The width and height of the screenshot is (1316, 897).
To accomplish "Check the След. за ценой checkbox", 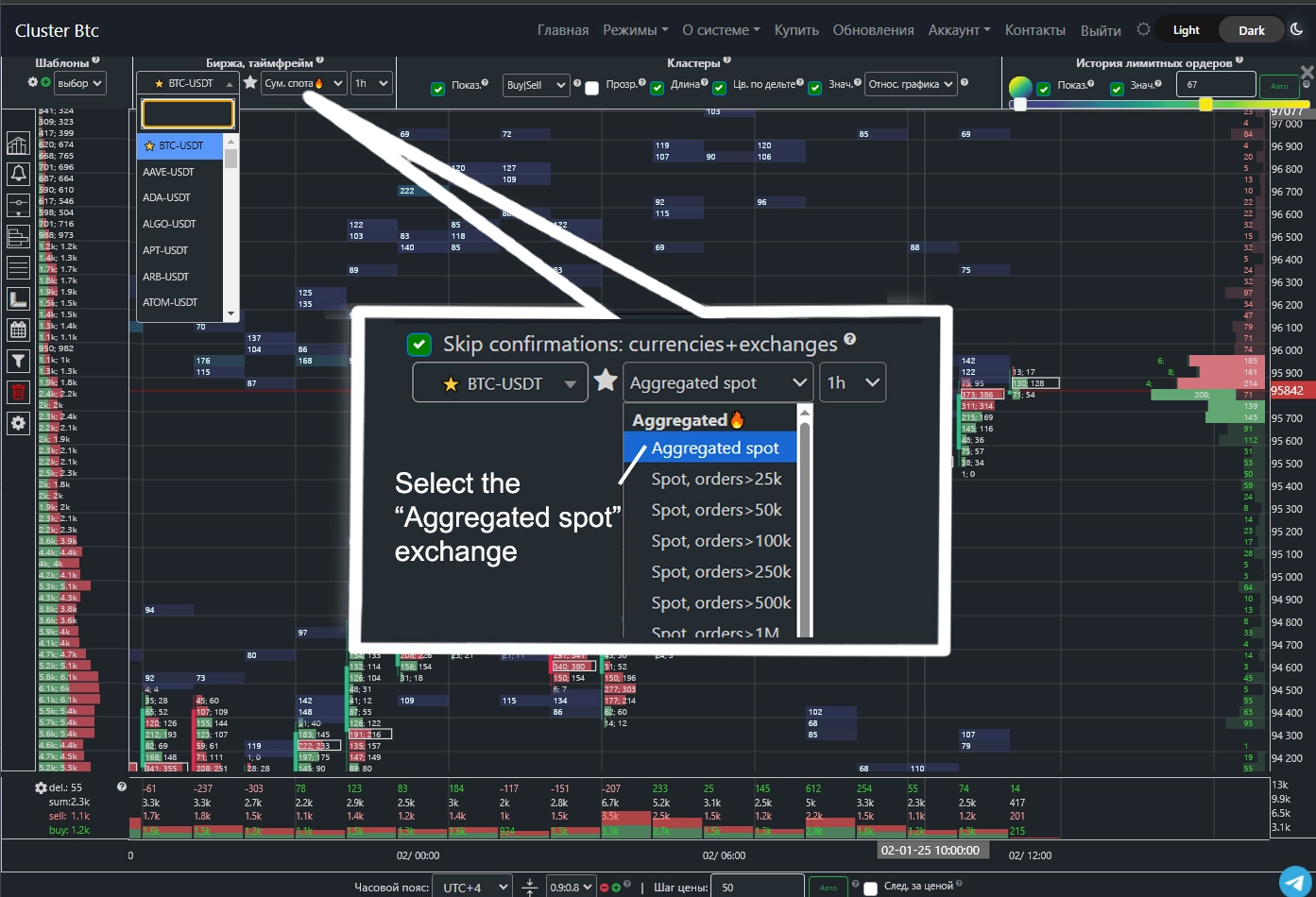I will coord(871,888).
